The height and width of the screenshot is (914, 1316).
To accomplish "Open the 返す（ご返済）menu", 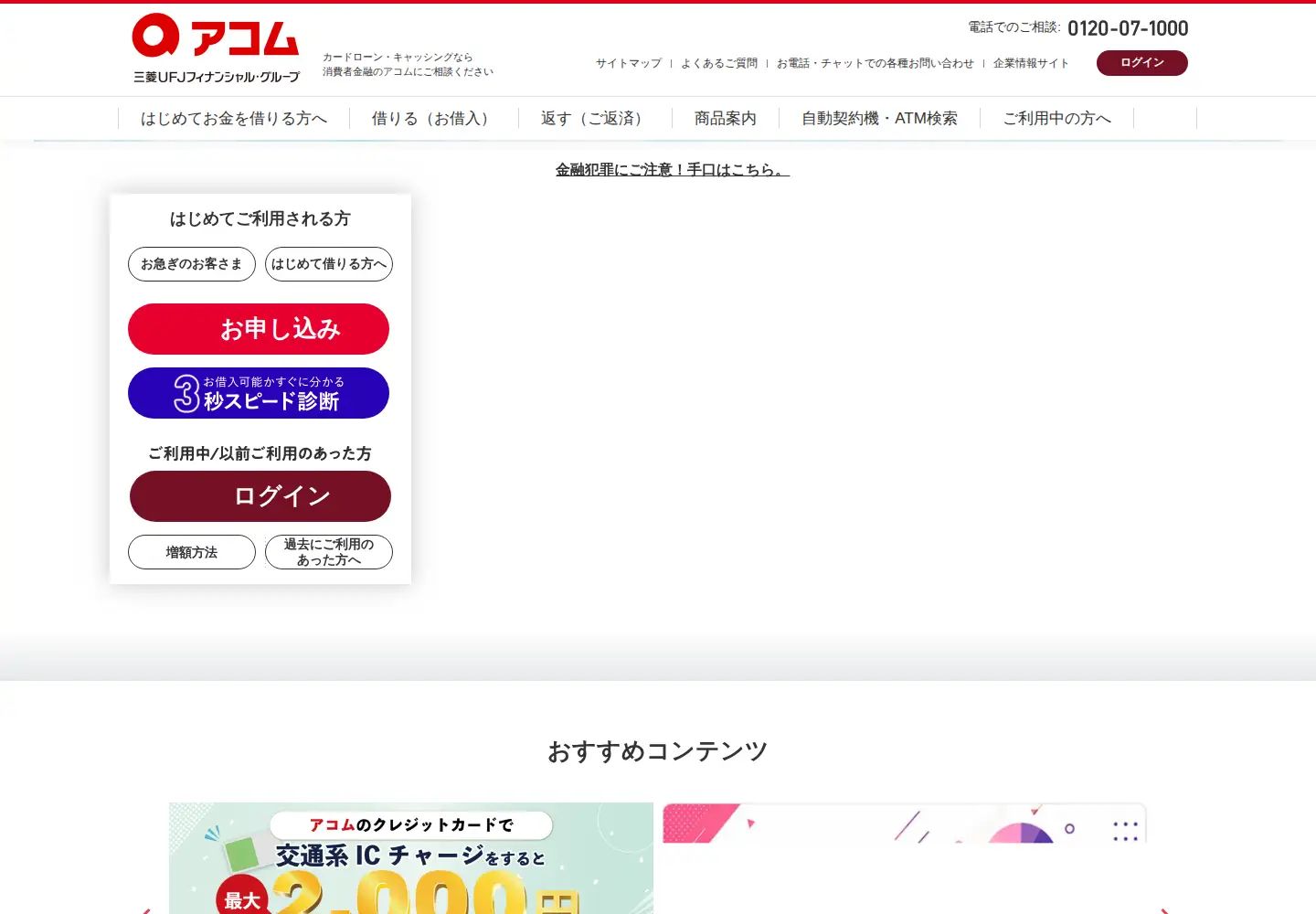I will (595, 119).
